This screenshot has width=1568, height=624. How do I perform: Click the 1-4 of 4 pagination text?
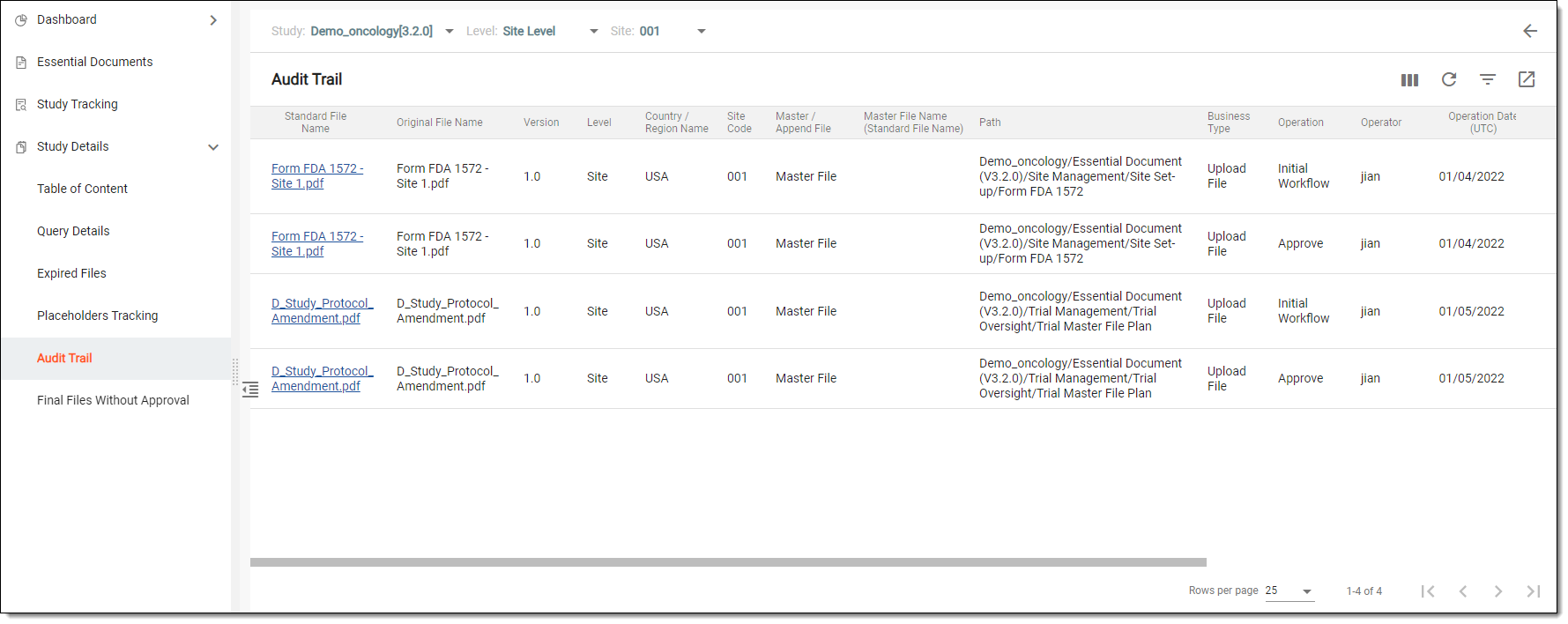[1364, 591]
